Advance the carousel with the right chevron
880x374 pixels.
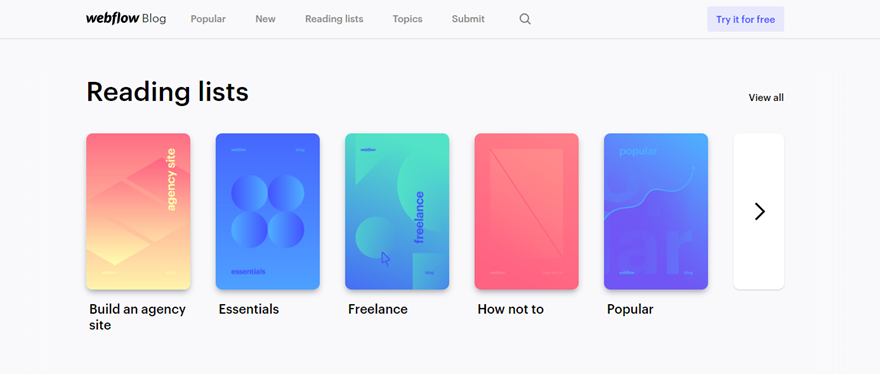(x=759, y=211)
